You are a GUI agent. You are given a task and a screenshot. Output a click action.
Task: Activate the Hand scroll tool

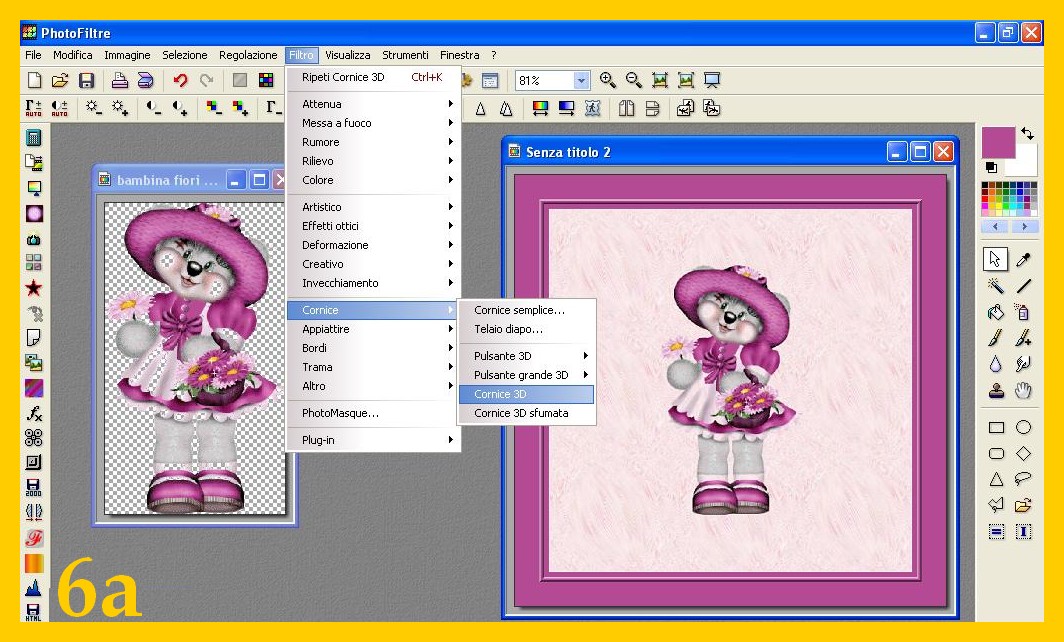1023,390
